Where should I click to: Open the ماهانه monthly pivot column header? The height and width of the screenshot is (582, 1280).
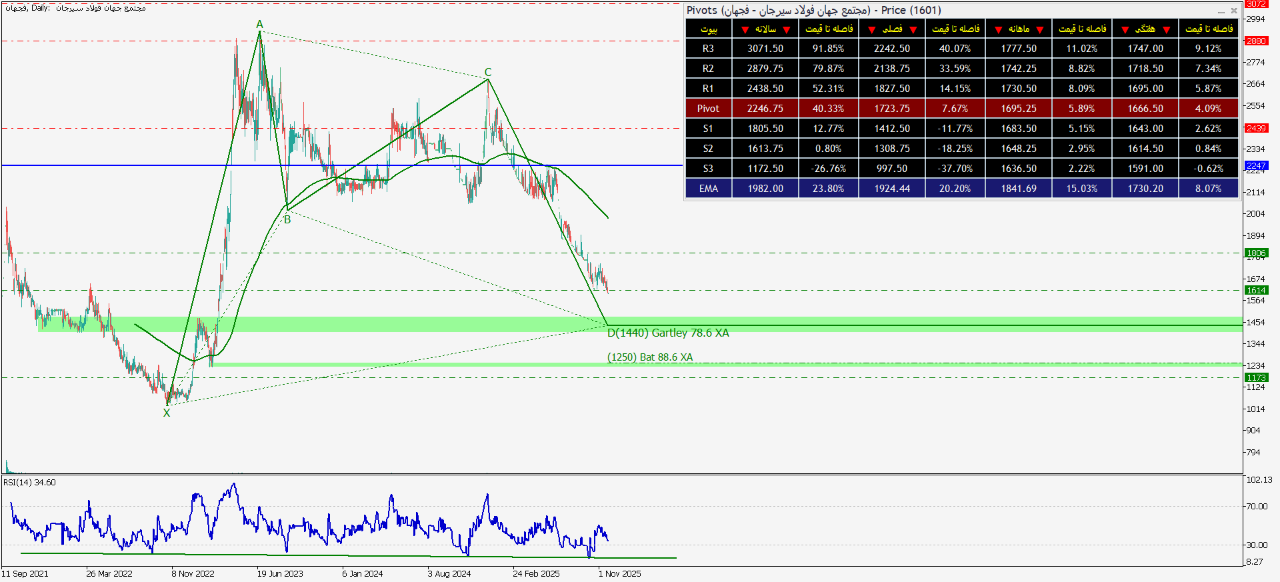[x=1016, y=29]
